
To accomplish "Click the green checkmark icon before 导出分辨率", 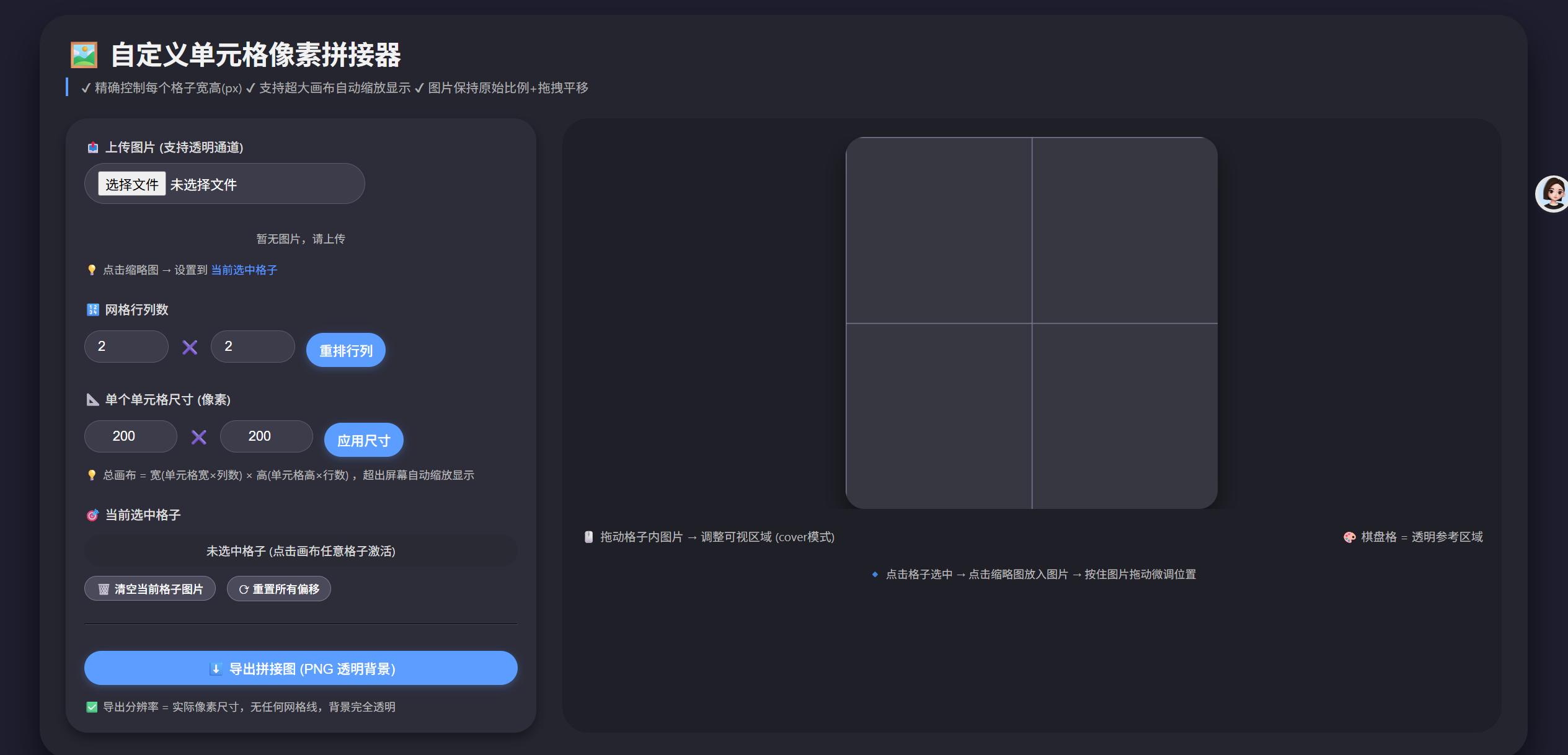I will pyautogui.click(x=92, y=707).
